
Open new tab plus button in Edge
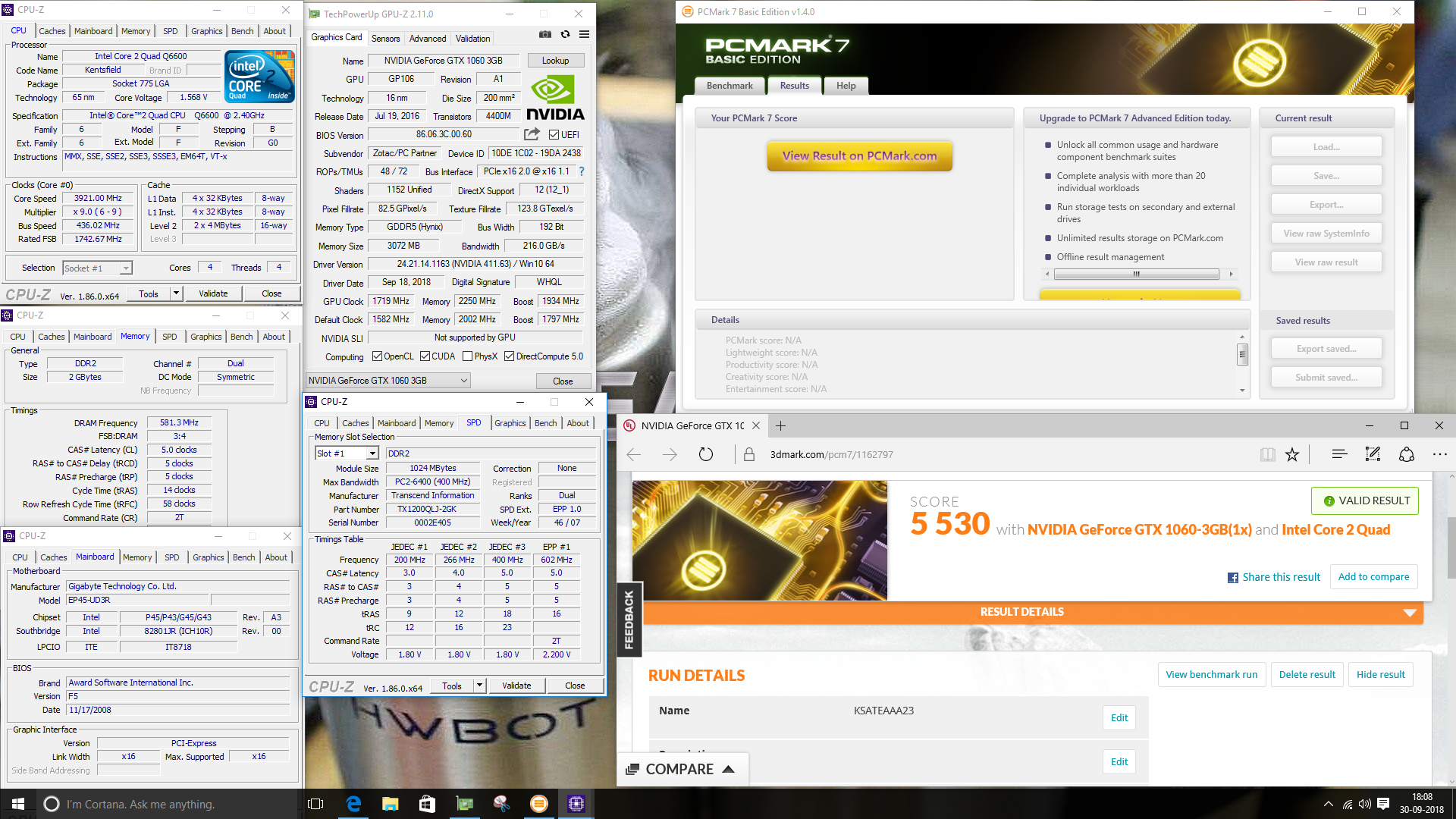[x=780, y=425]
